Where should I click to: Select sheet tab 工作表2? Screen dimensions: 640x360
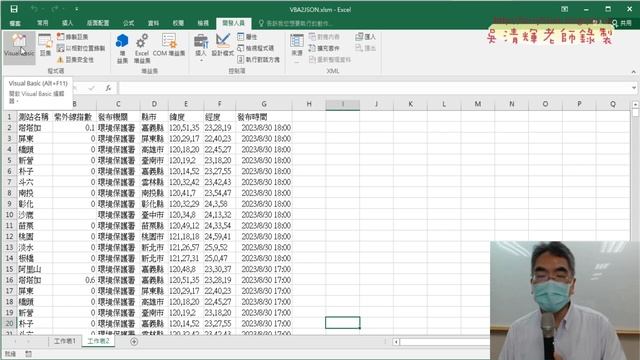(98, 341)
